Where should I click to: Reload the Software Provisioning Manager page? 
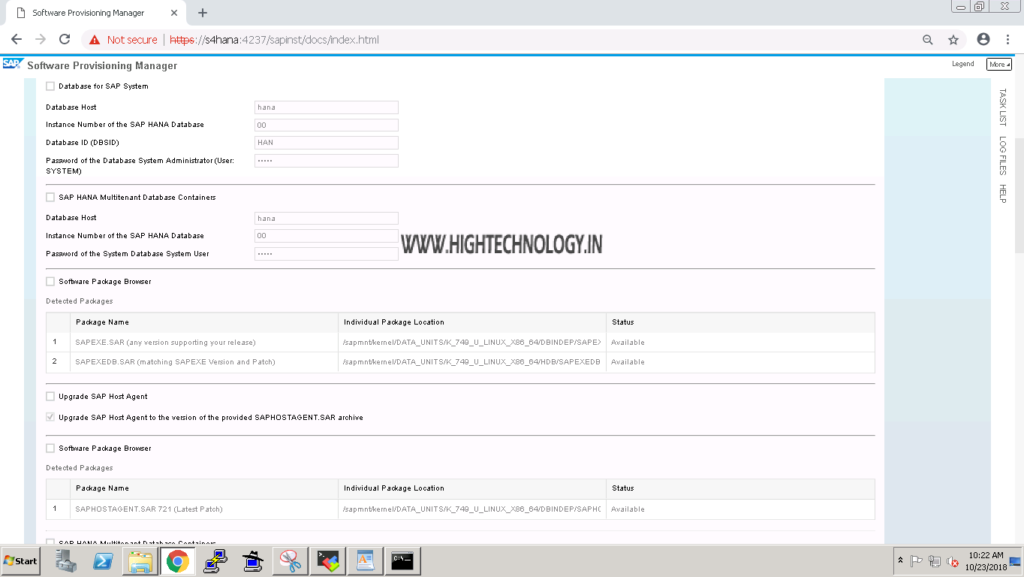(65, 39)
